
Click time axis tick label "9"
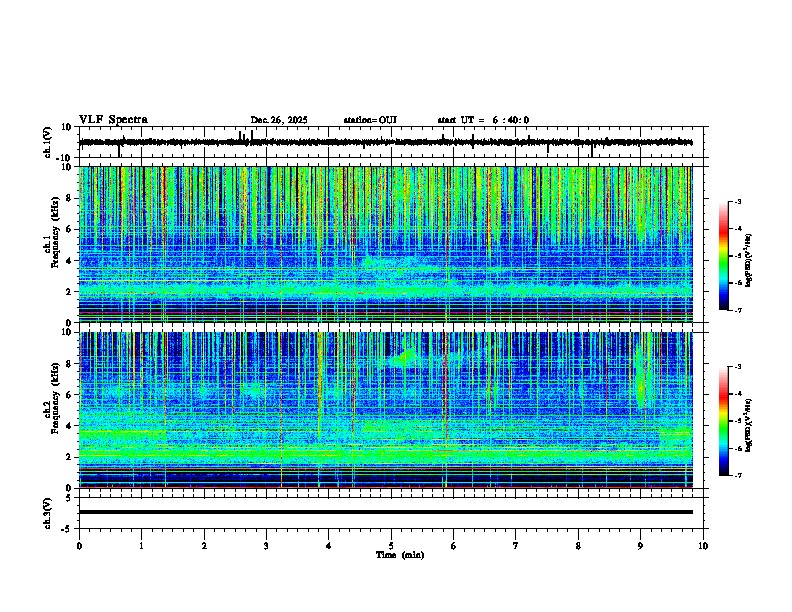(640, 546)
